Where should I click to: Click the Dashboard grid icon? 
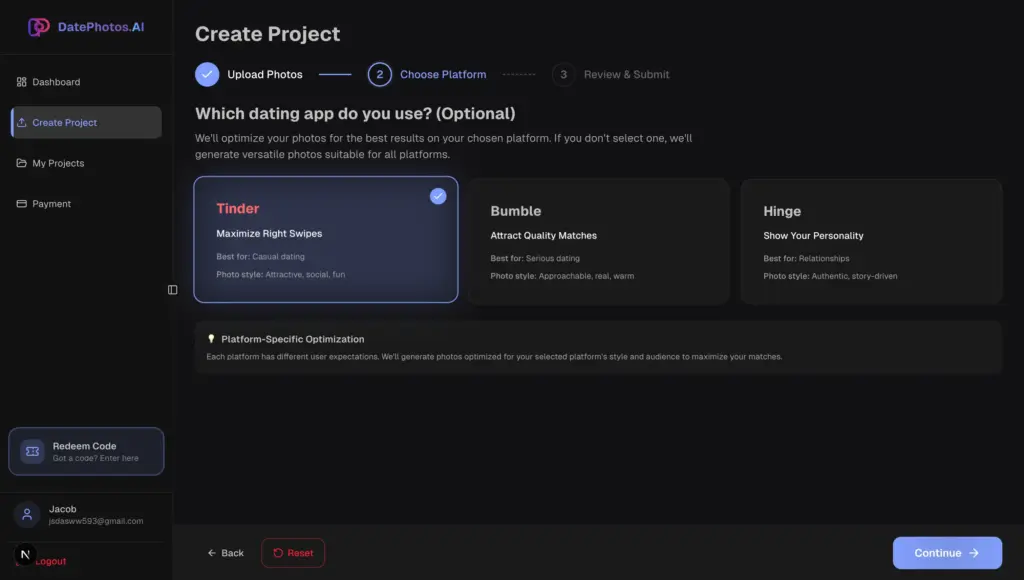click(22, 82)
